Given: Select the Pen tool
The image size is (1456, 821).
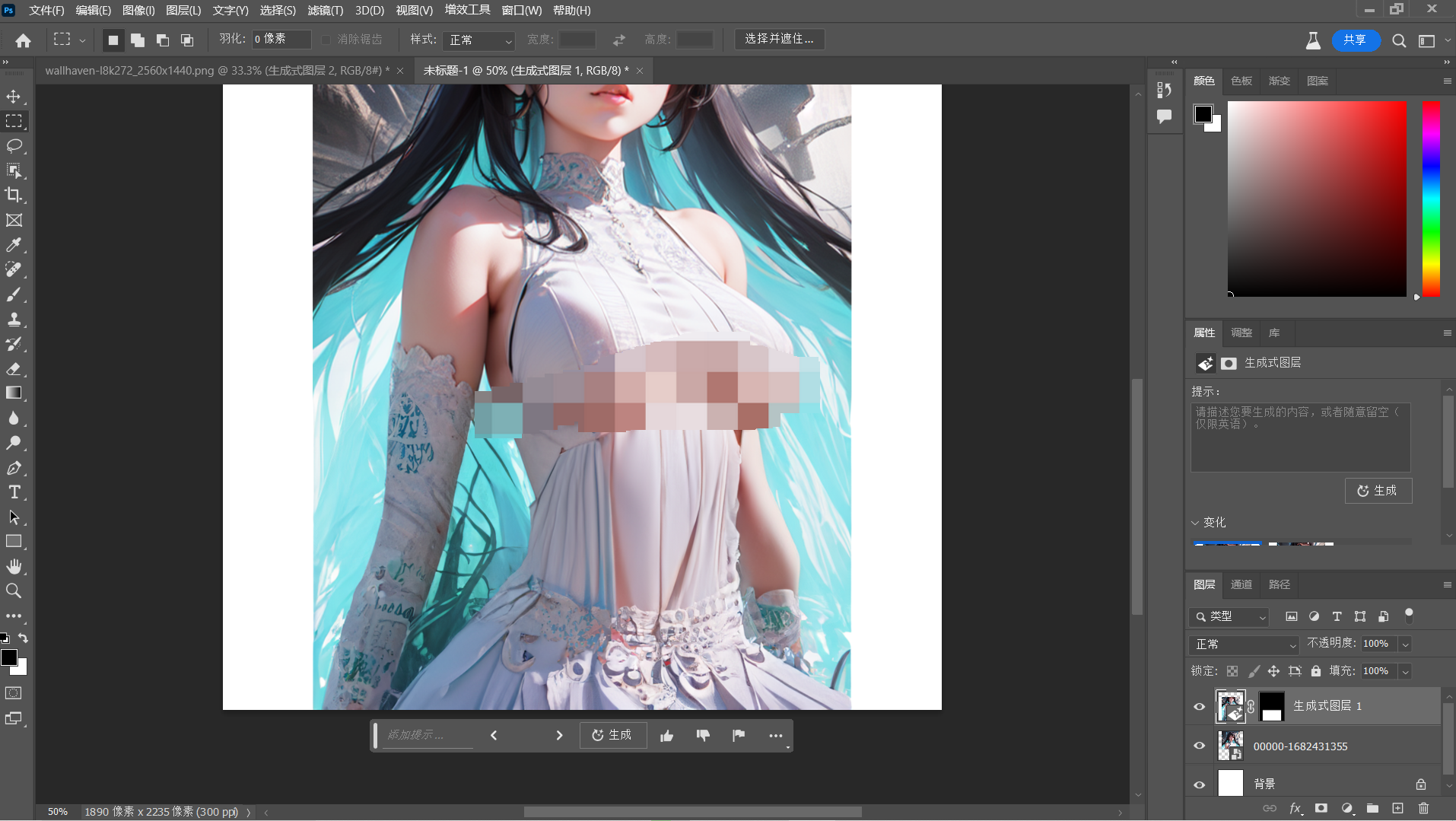Looking at the screenshot, I should [x=14, y=468].
